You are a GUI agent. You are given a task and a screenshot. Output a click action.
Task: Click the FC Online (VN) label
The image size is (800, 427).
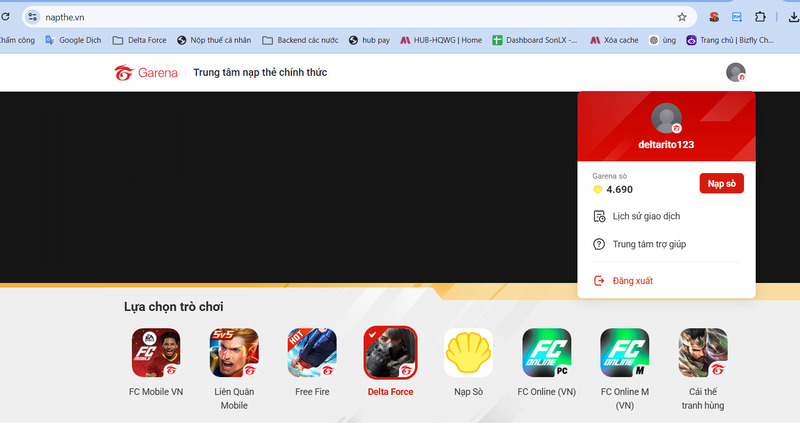click(547, 392)
